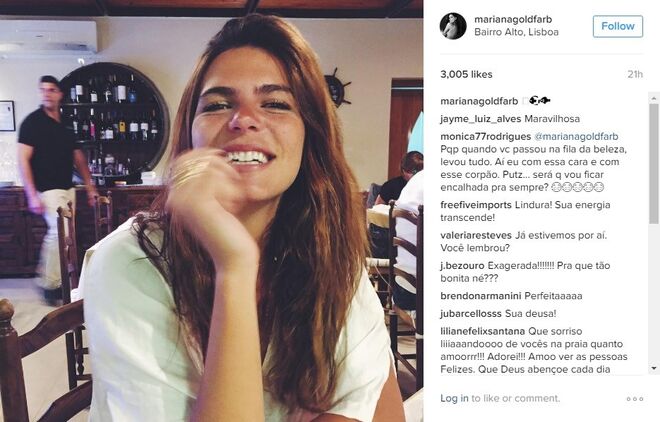Open the 21h timestamp link
Screen dimensions: 660x422
click(x=635, y=74)
